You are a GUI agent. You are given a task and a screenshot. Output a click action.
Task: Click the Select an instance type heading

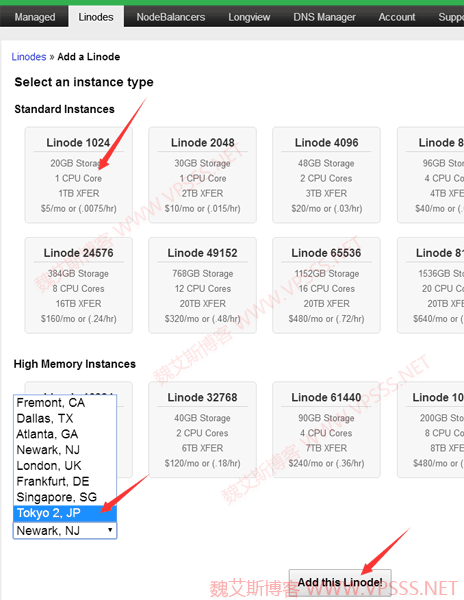(84, 82)
